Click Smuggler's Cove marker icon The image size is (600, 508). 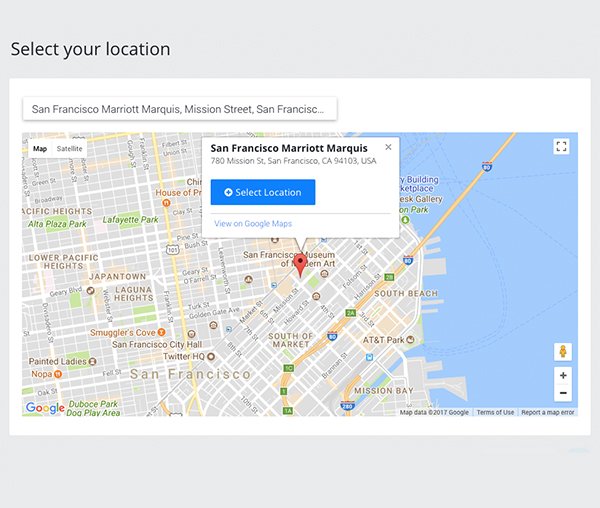pos(161,332)
